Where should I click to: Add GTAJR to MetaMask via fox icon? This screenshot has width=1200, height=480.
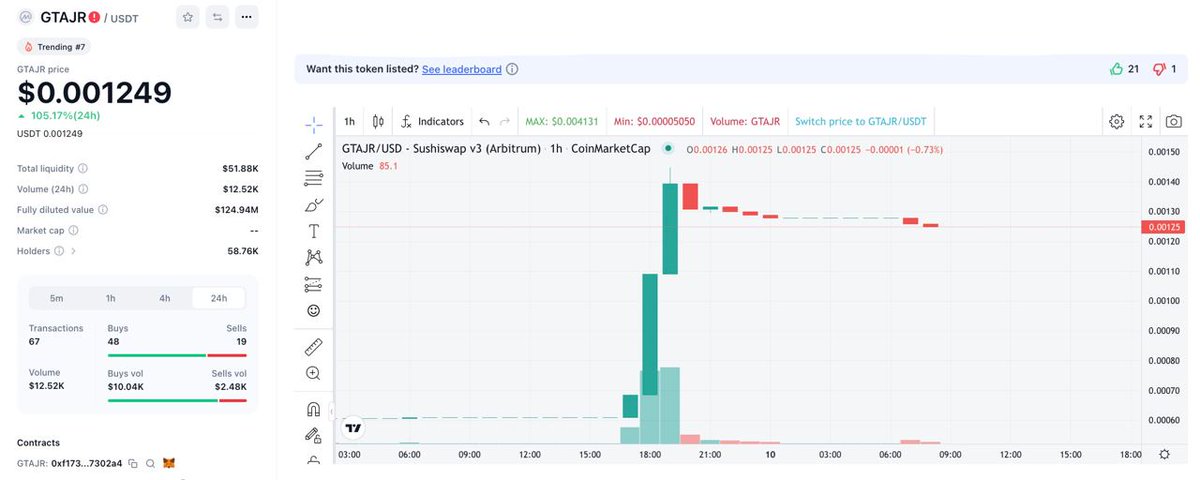click(169, 463)
